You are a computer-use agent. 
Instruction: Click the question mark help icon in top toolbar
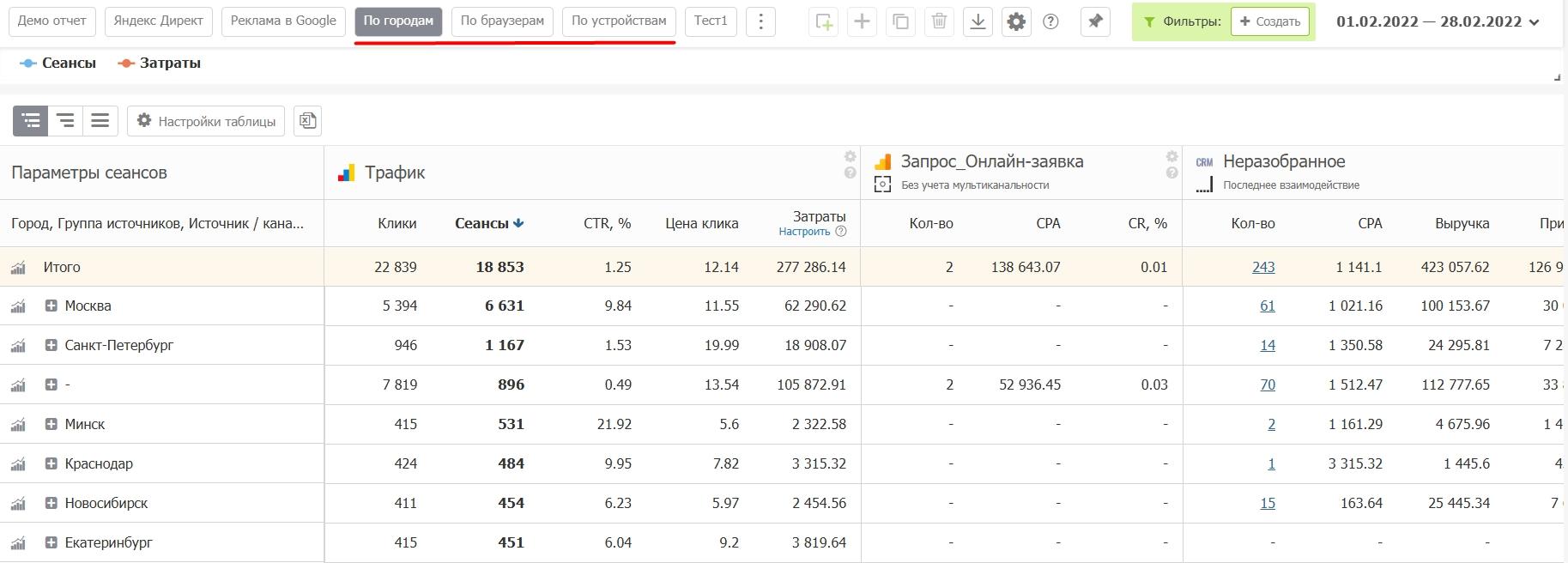click(x=1050, y=21)
